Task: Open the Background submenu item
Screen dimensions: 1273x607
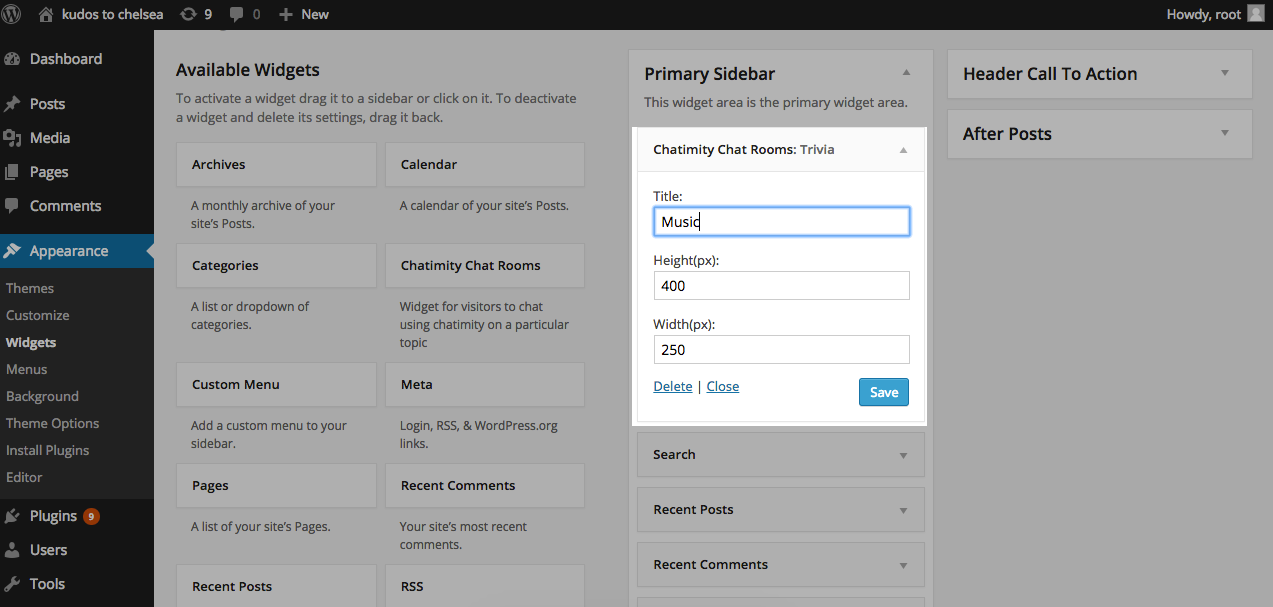Action: 42,396
